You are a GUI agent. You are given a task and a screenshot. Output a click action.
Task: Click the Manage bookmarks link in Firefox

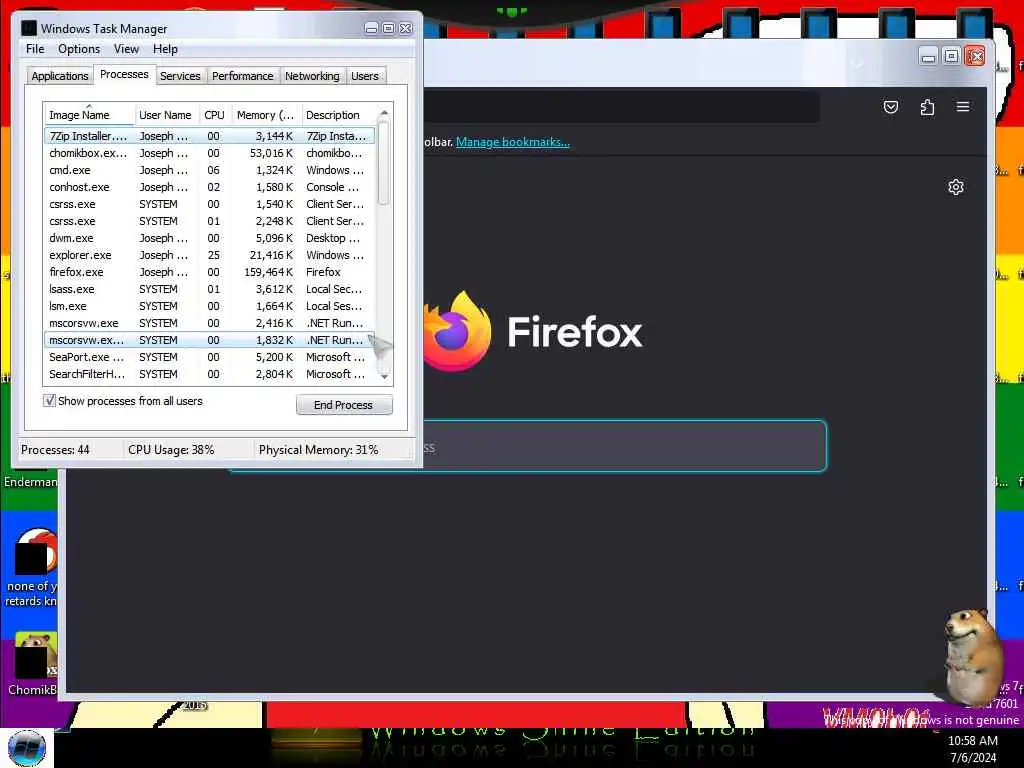pyautogui.click(x=513, y=142)
